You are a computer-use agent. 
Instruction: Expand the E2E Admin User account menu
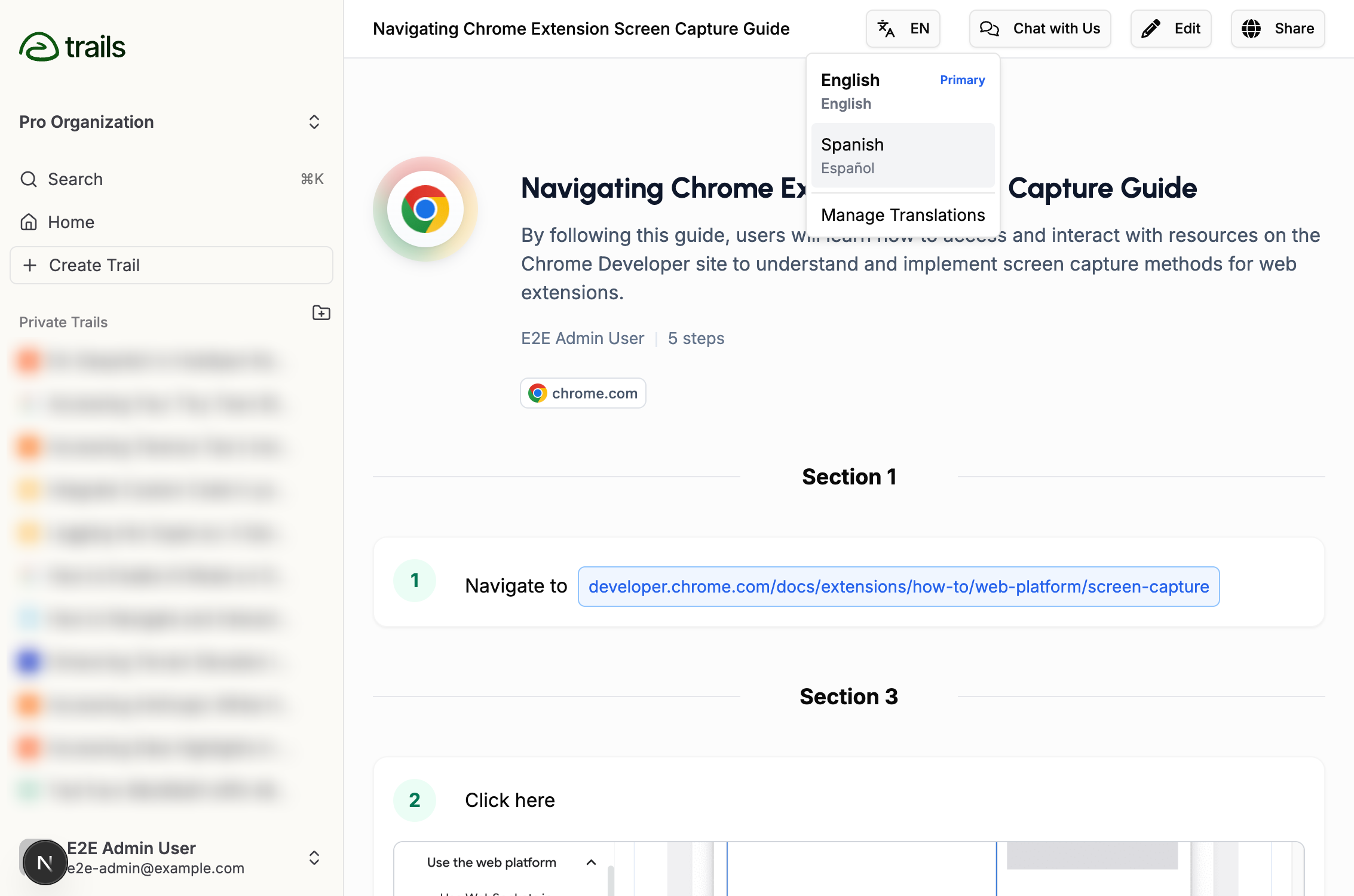314,858
